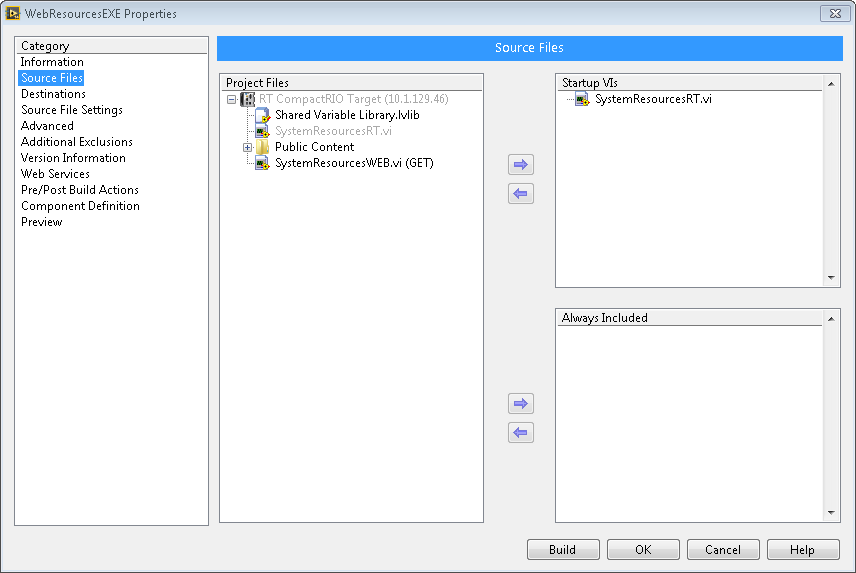Select Shared Variable Library.lvlib in Project Files

pyautogui.click(x=347, y=115)
